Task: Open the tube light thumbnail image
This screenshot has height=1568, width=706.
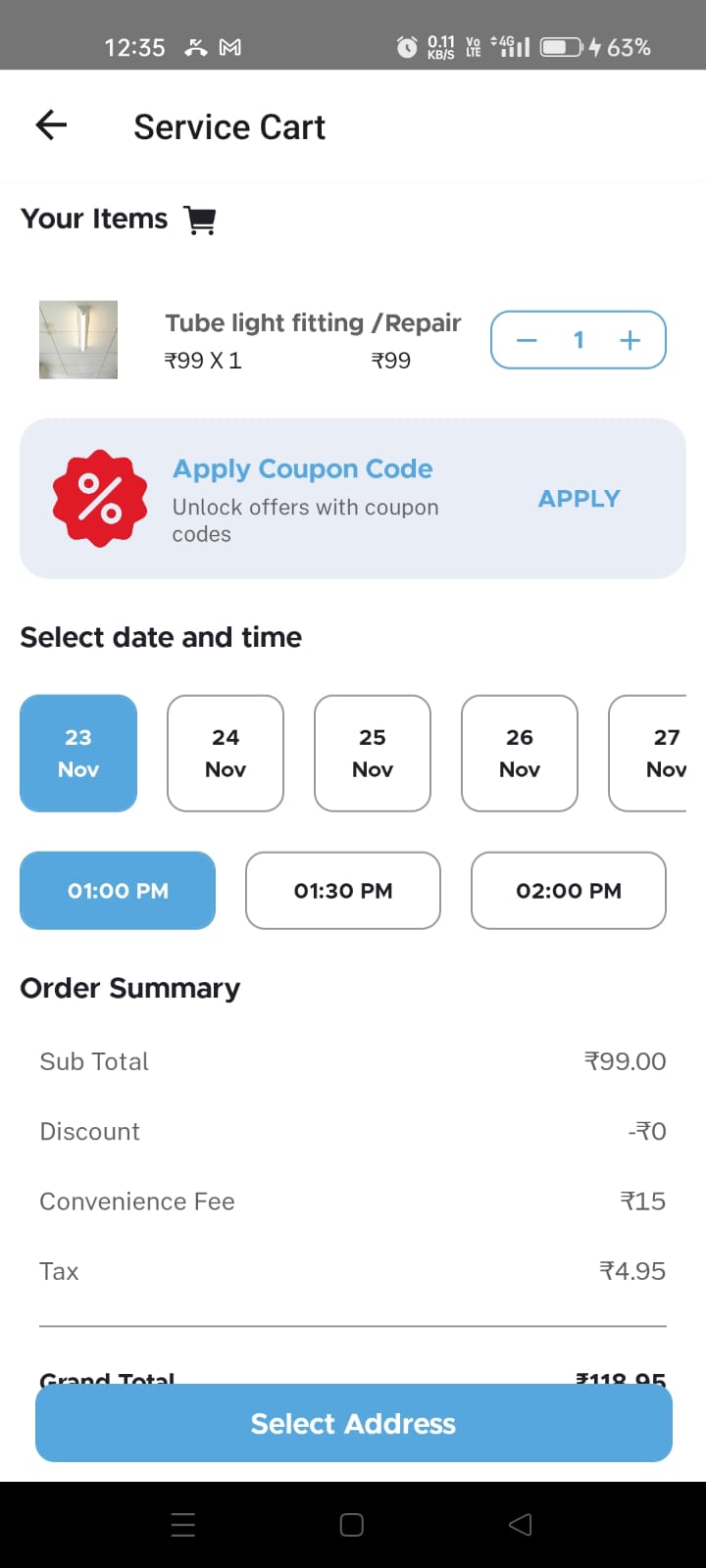Action: click(78, 339)
